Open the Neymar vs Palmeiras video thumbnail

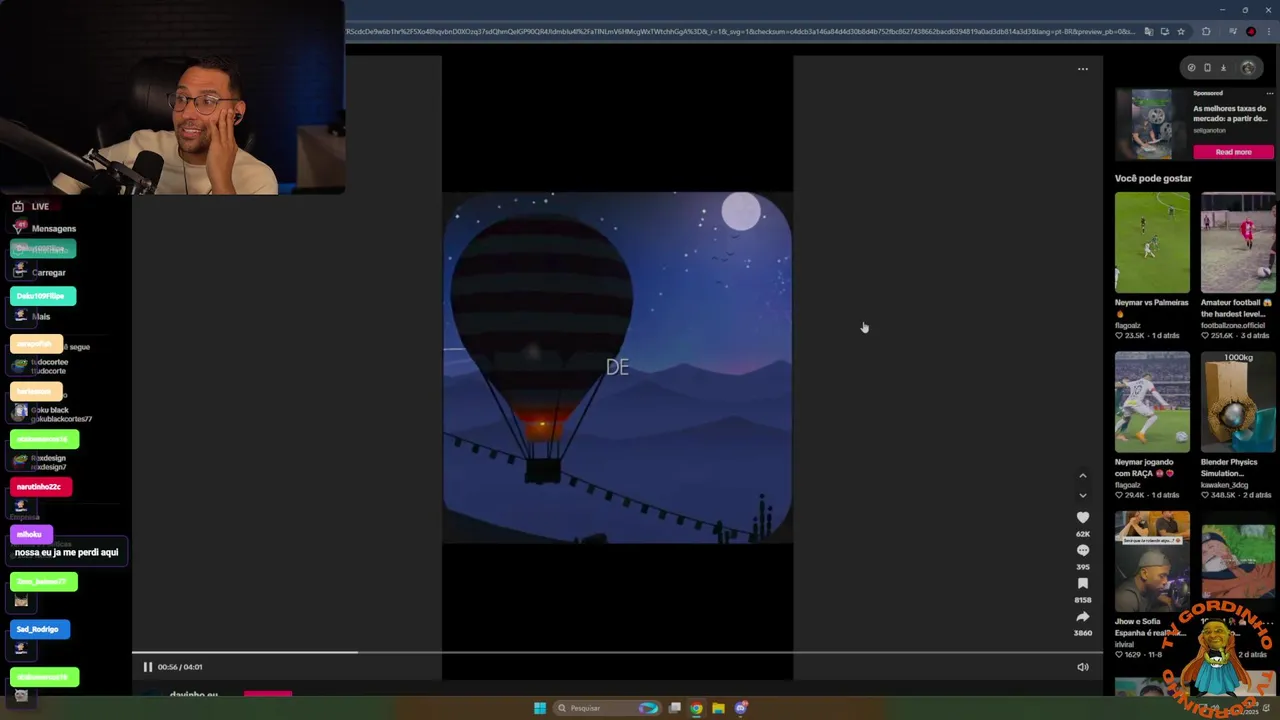[x=1152, y=243]
